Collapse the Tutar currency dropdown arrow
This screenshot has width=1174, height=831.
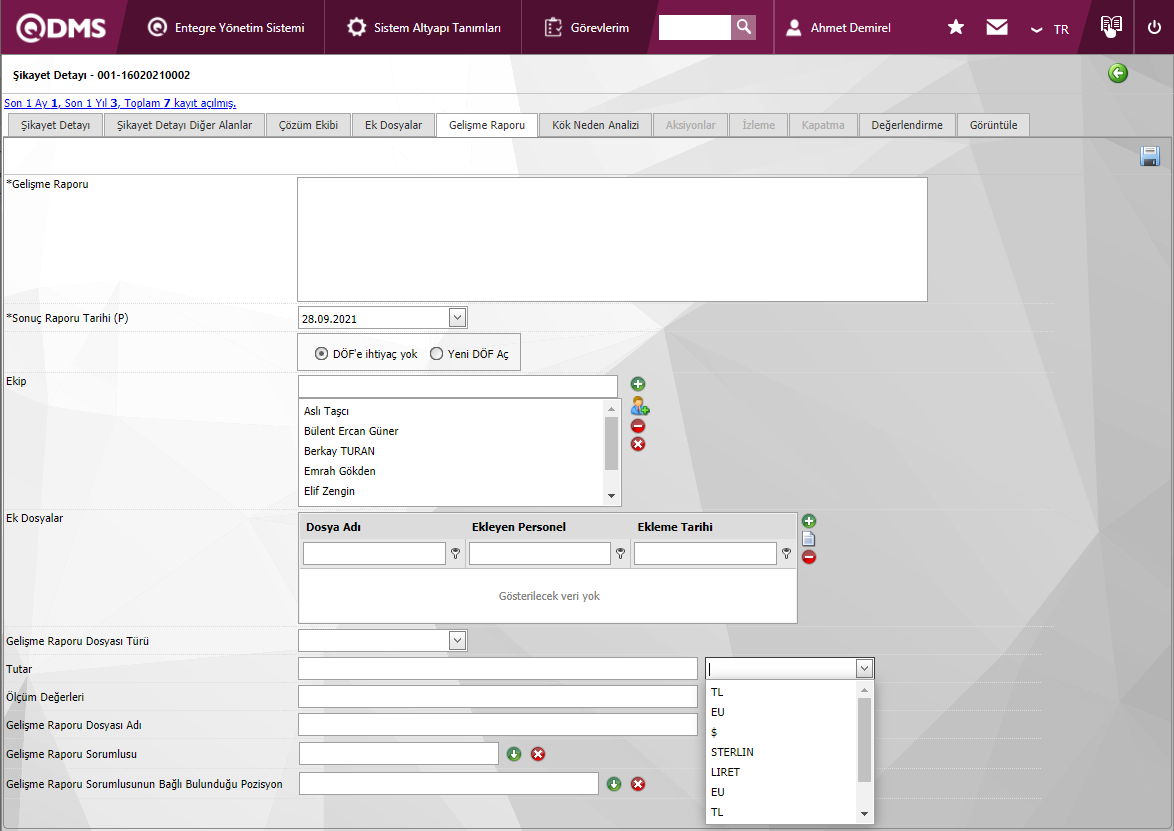tap(864, 668)
